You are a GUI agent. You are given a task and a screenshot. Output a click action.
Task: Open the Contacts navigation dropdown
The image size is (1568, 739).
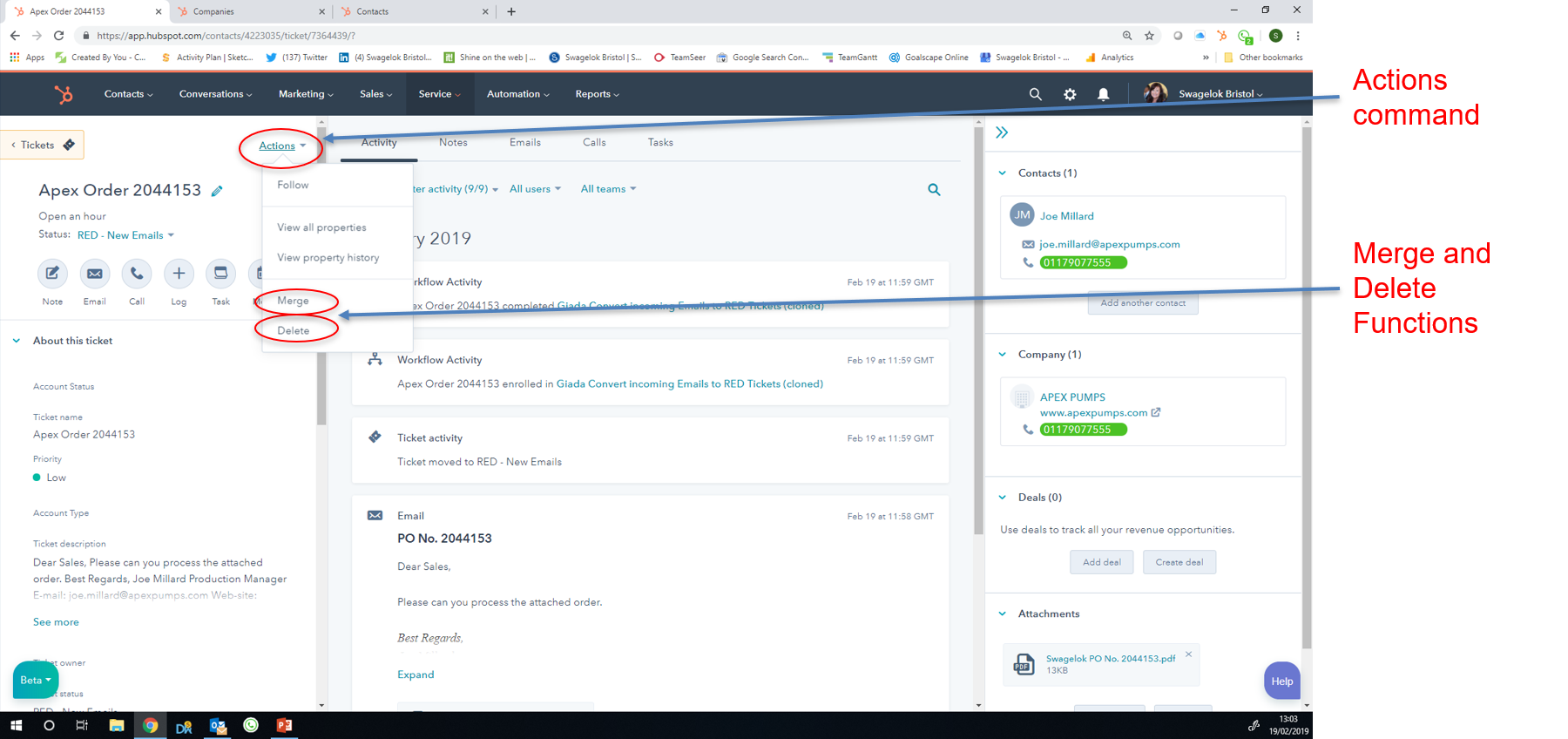tap(128, 94)
